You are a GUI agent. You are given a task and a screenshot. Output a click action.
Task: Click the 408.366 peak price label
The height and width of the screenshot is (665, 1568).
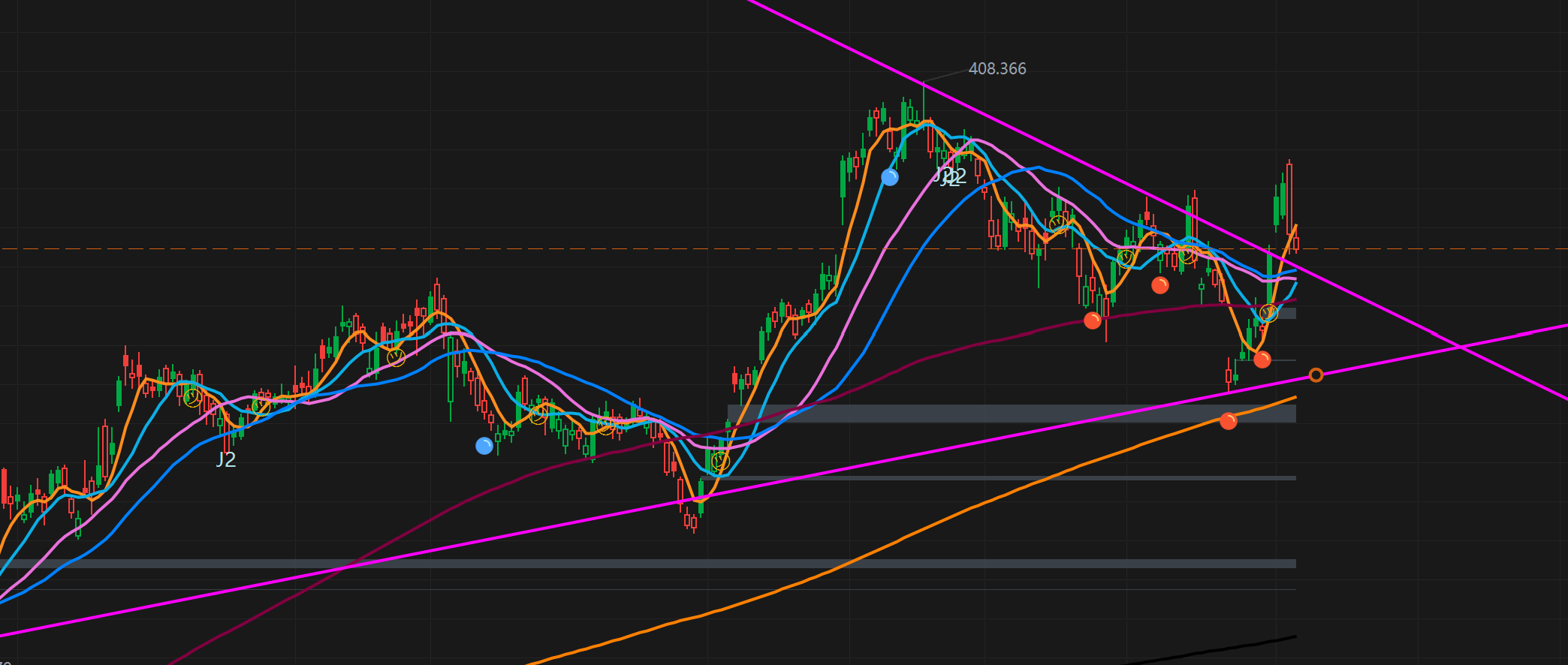(x=997, y=69)
